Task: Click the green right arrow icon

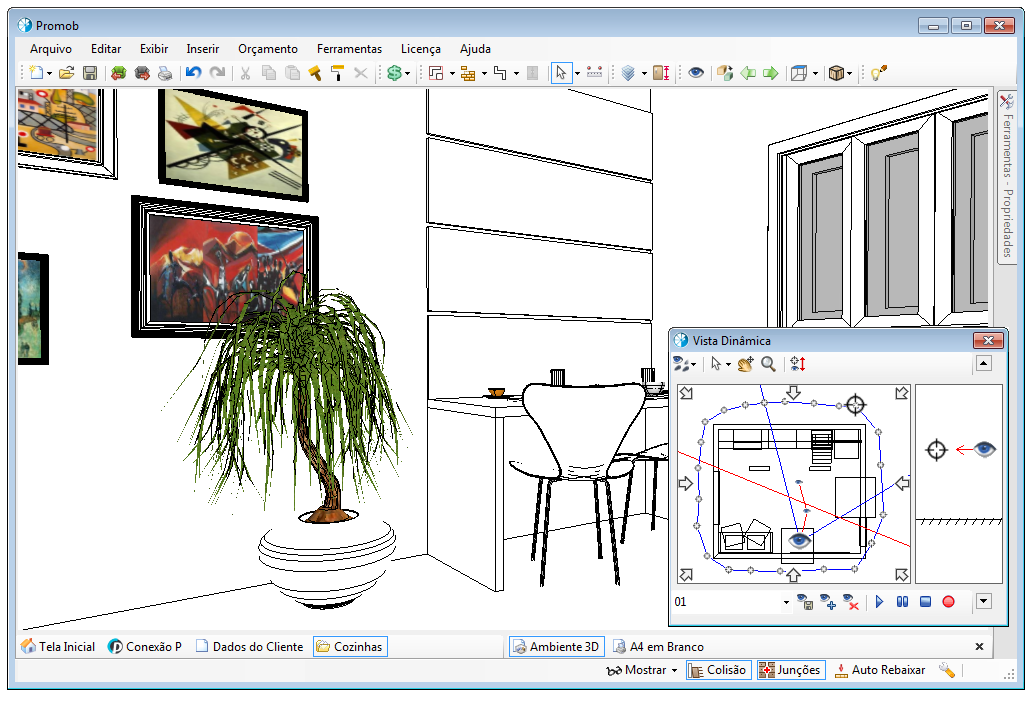Action: click(770, 73)
